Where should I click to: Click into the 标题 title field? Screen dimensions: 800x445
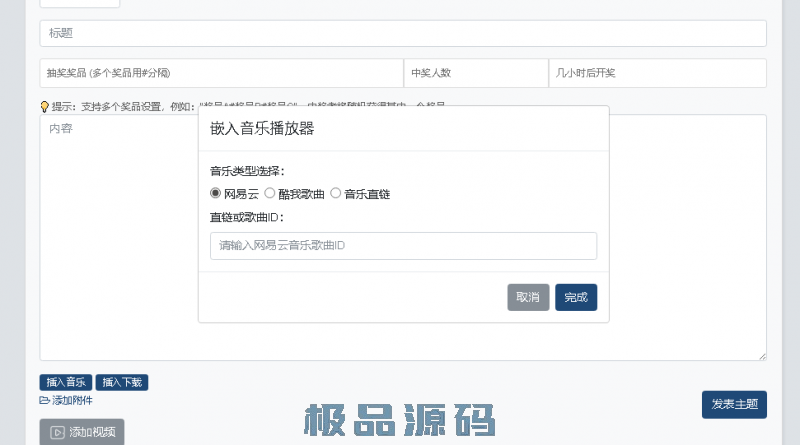coord(403,33)
